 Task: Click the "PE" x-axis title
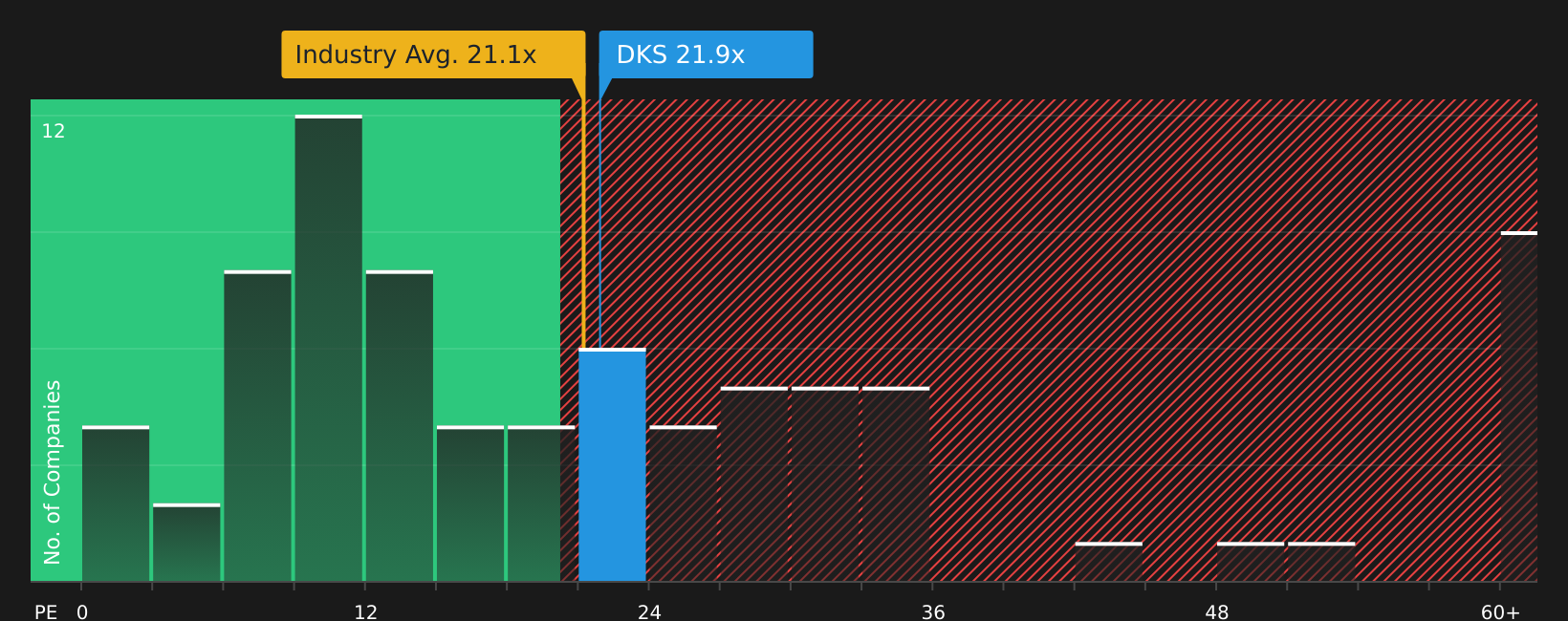tap(46, 612)
